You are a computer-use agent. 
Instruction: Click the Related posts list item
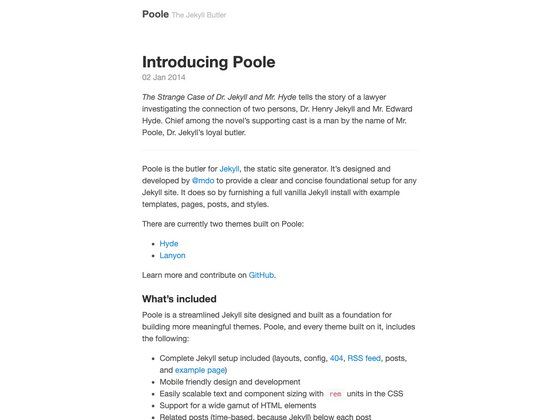[x=265, y=416]
